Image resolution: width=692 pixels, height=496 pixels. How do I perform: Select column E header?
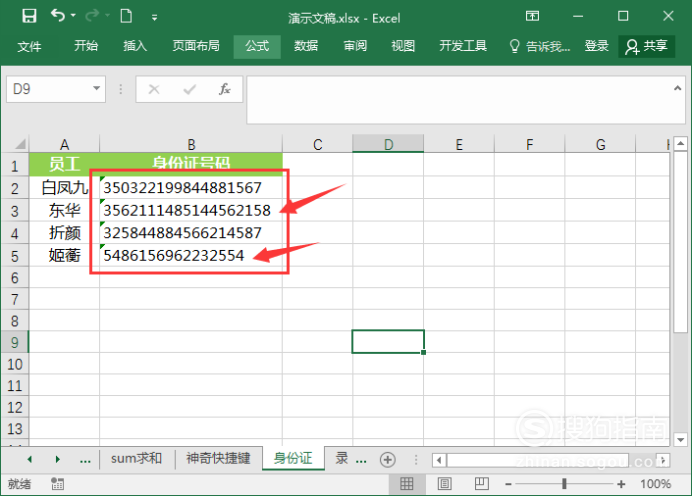459,144
